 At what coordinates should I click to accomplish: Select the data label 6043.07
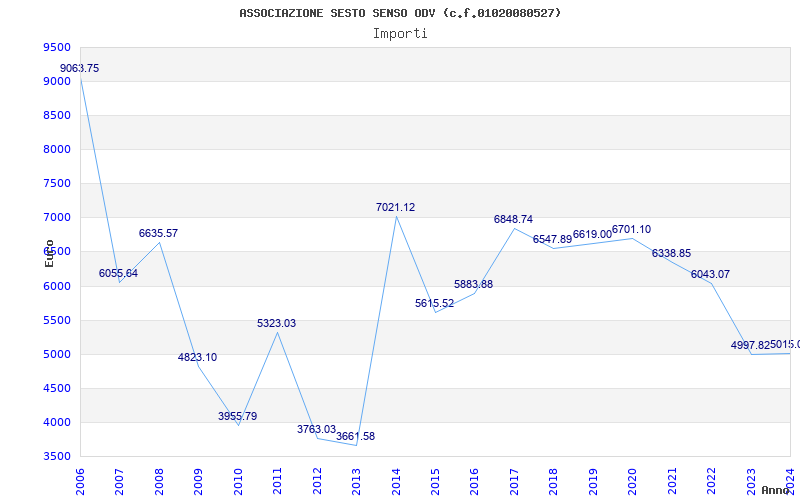(x=710, y=274)
